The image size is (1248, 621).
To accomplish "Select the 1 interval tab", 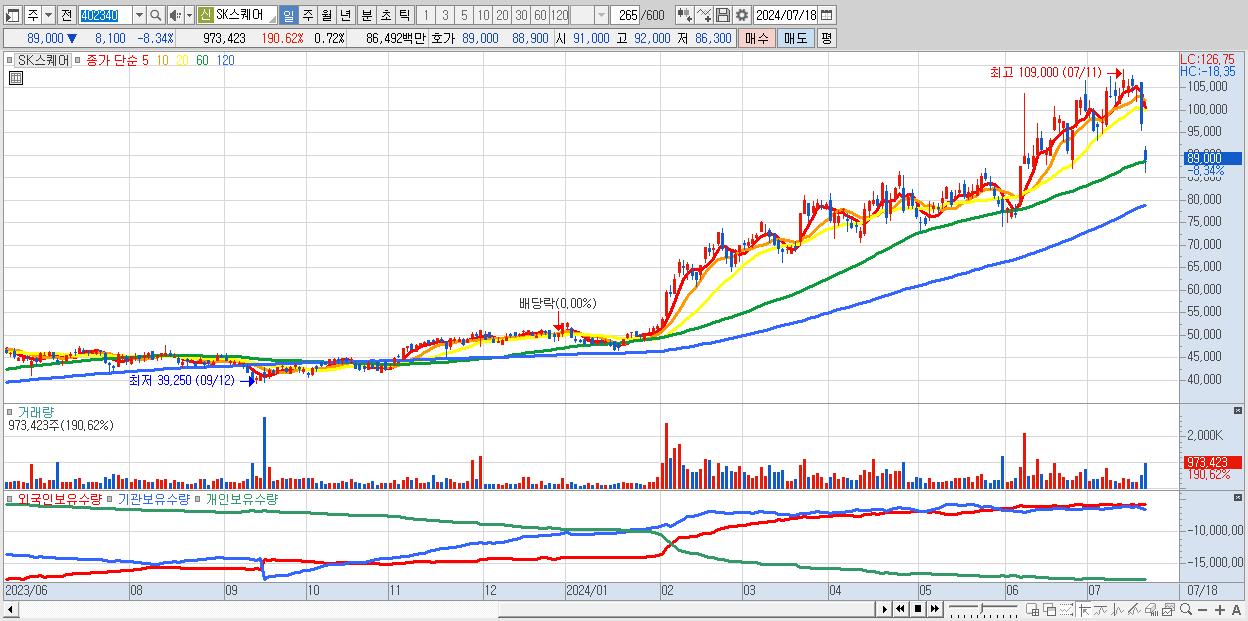I will (425, 15).
